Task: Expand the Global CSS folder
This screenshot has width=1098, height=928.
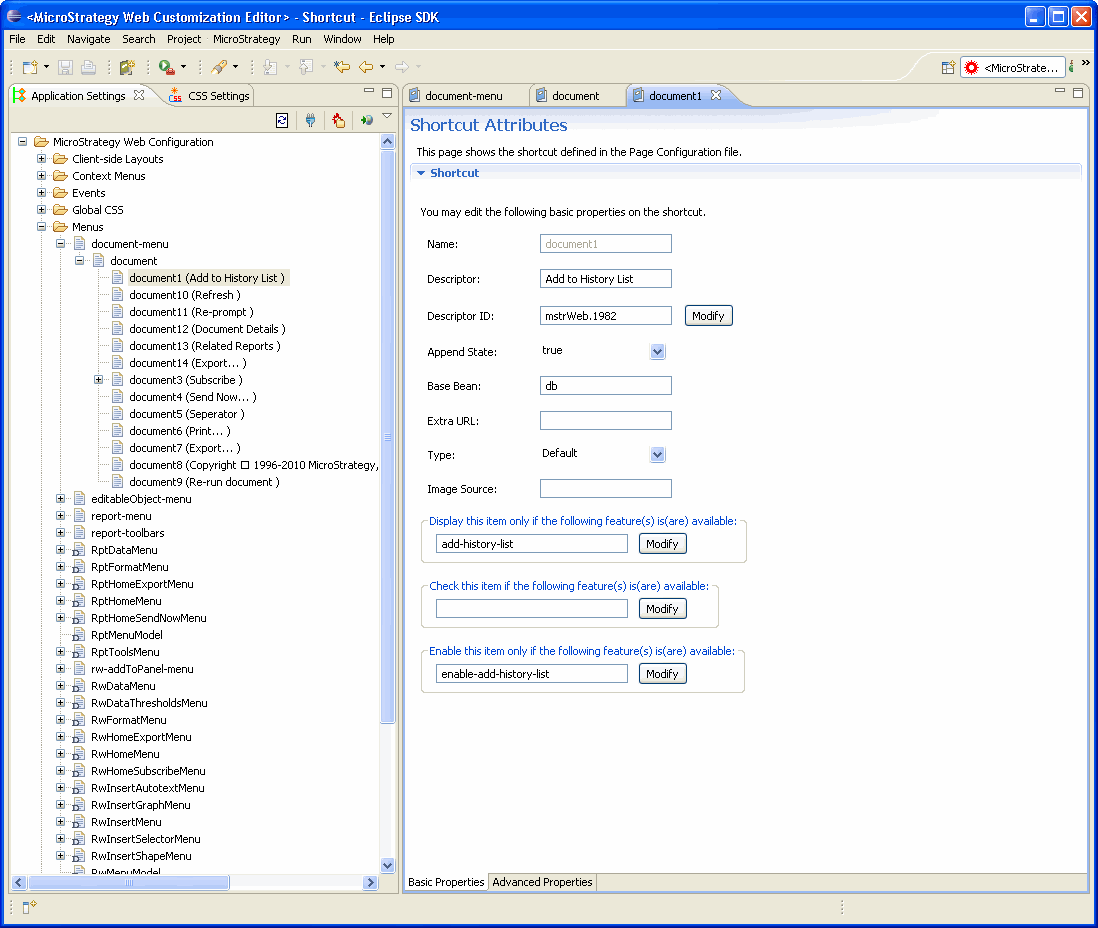Action: tap(41, 209)
